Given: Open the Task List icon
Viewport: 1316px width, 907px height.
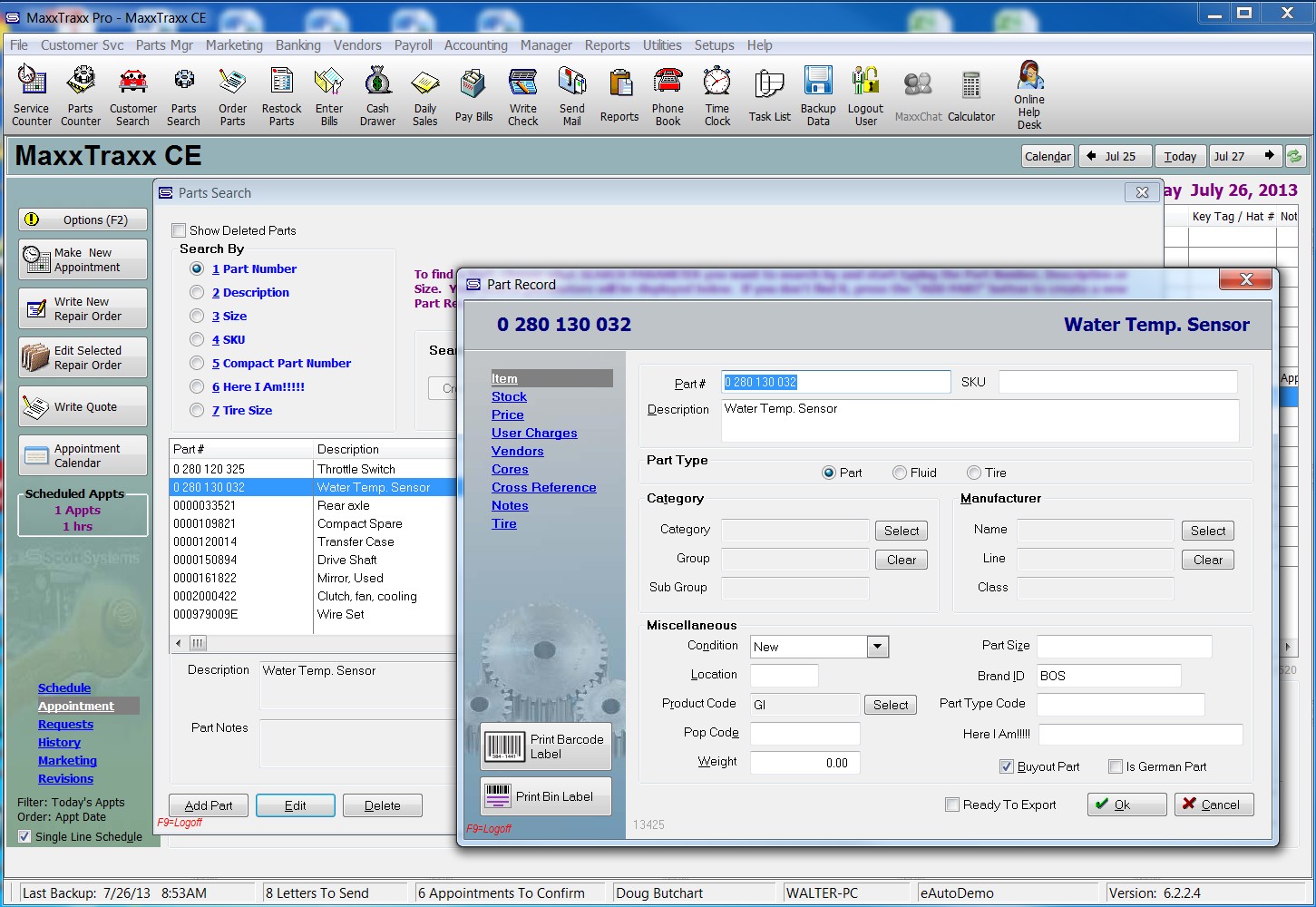Looking at the screenshot, I should point(769,95).
